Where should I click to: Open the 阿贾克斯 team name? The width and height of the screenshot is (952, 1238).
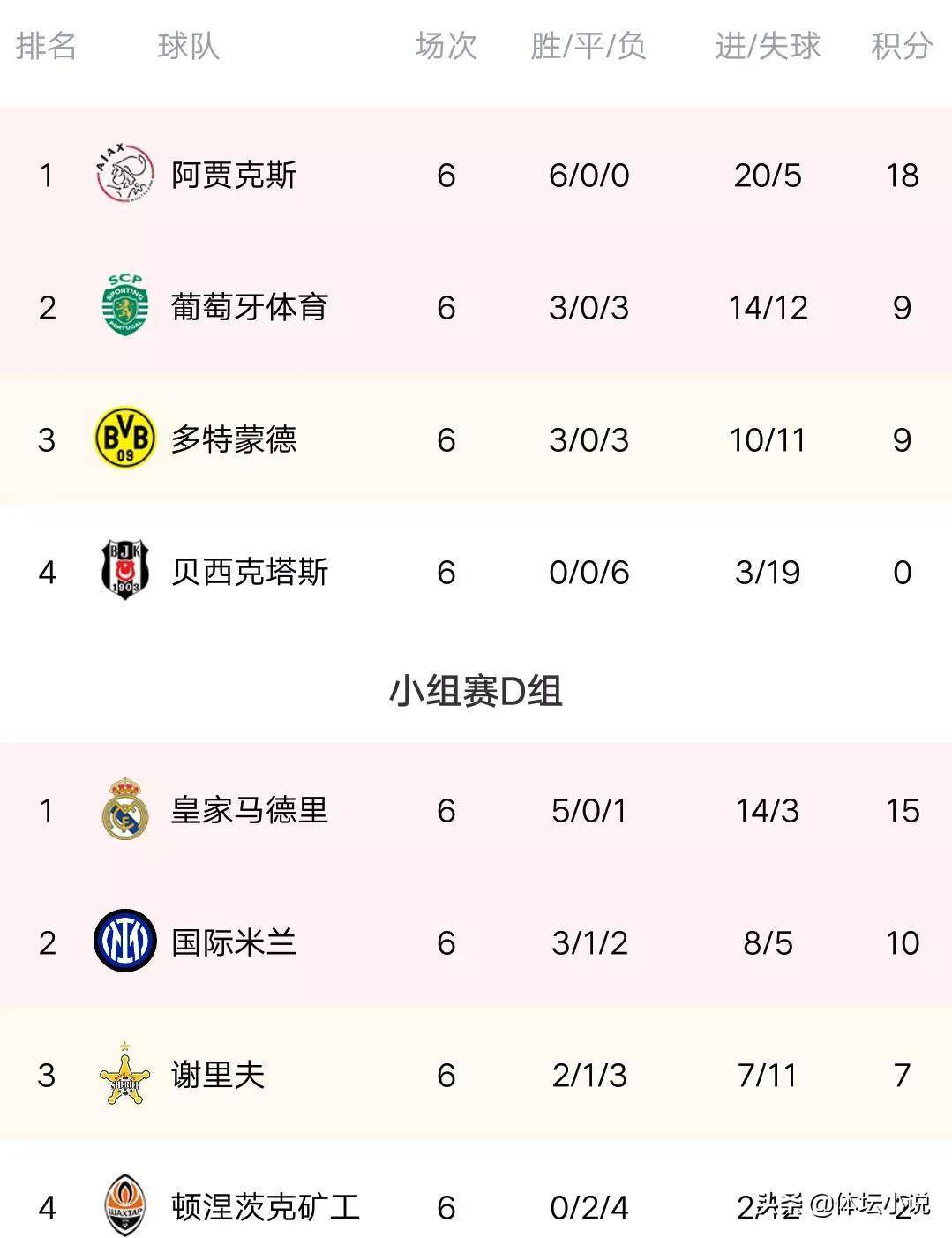234,175
